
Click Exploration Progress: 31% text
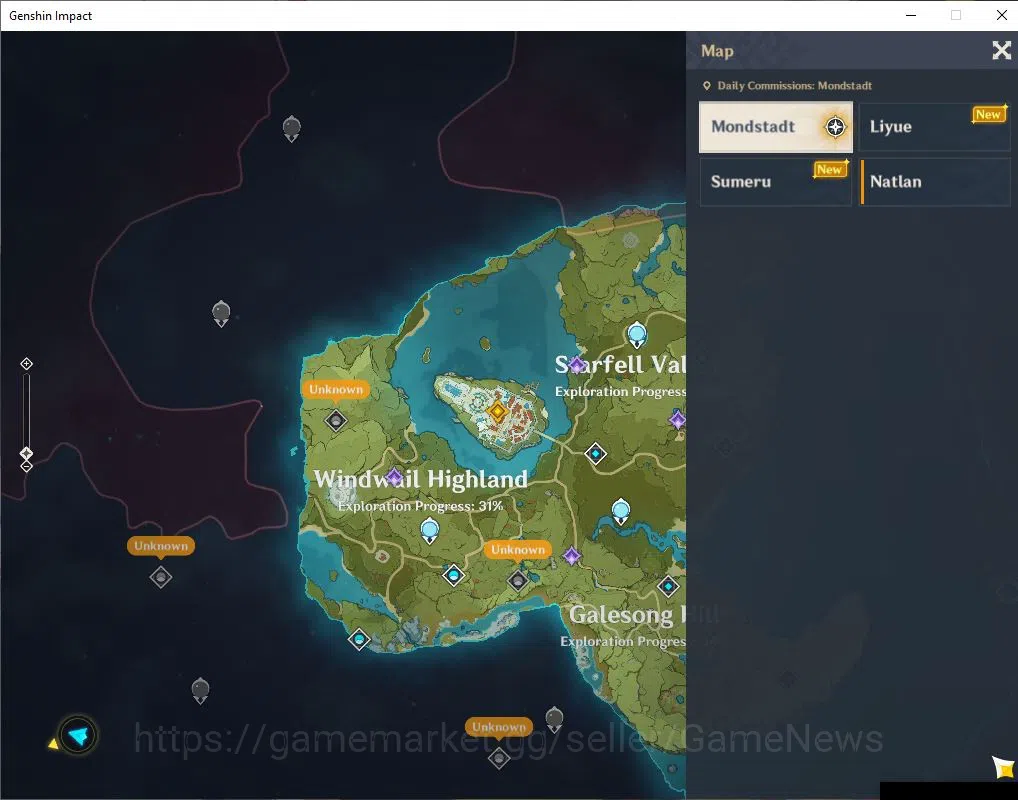point(421,506)
